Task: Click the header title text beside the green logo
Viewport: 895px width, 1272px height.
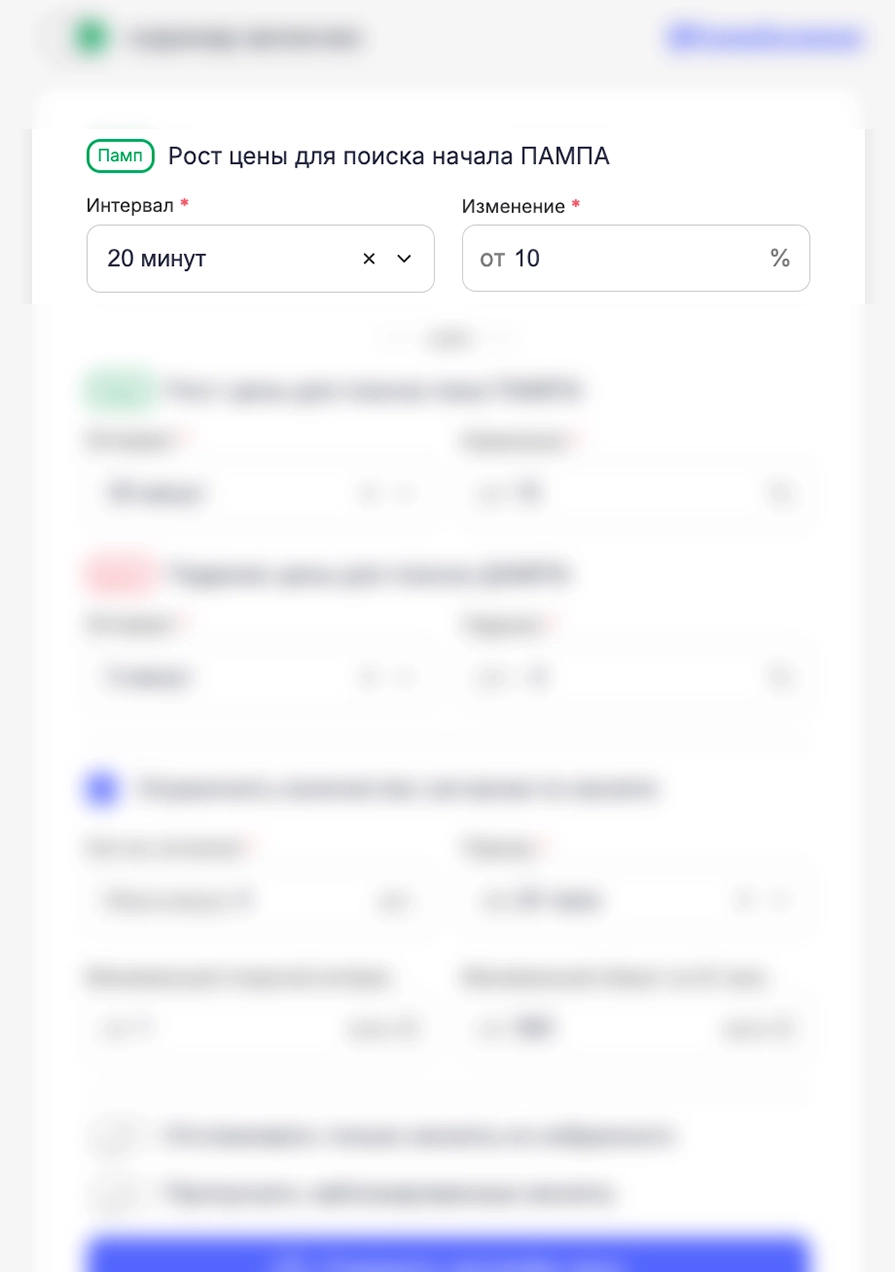Action: click(x=245, y=38)
